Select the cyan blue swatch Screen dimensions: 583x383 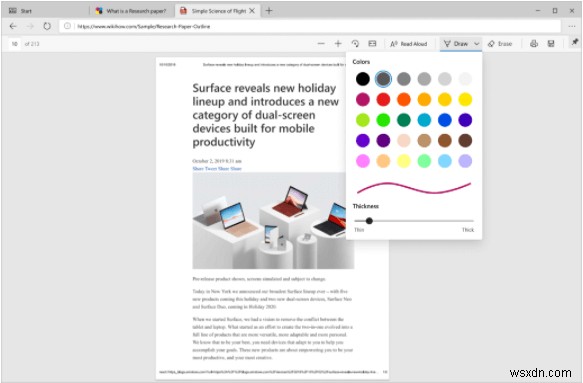(424, 120)
